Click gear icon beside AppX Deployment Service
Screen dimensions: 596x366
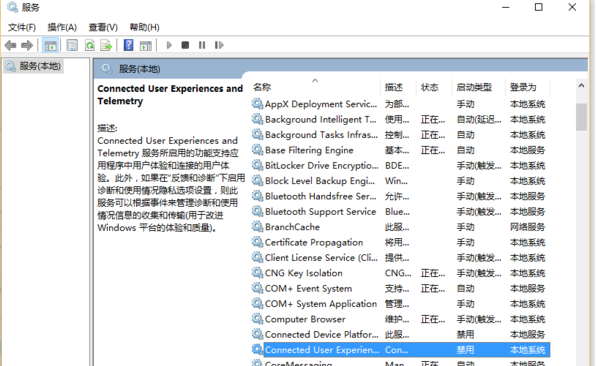tap(257, 104)
